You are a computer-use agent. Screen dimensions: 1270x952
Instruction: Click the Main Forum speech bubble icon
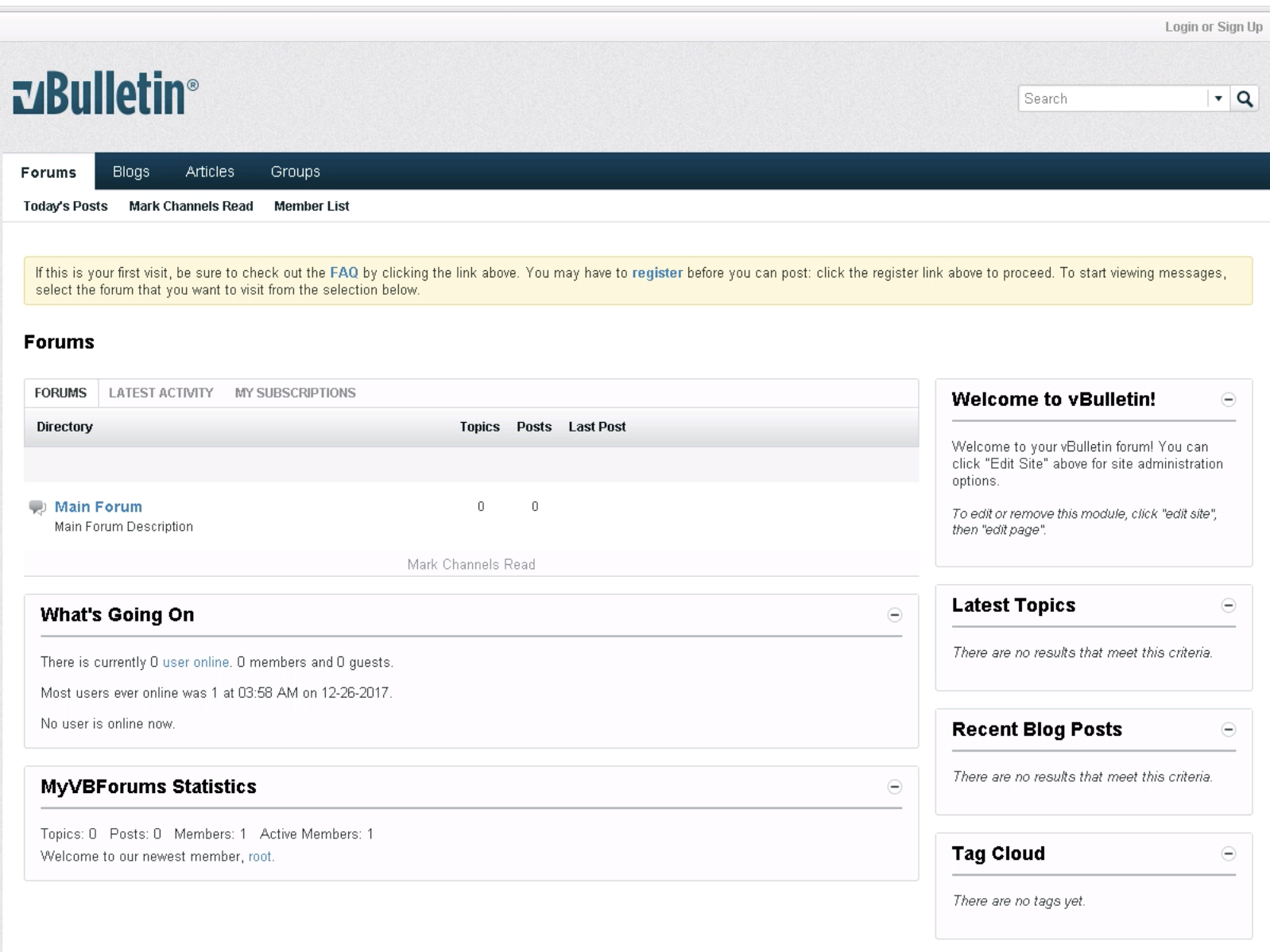[37, 507]
